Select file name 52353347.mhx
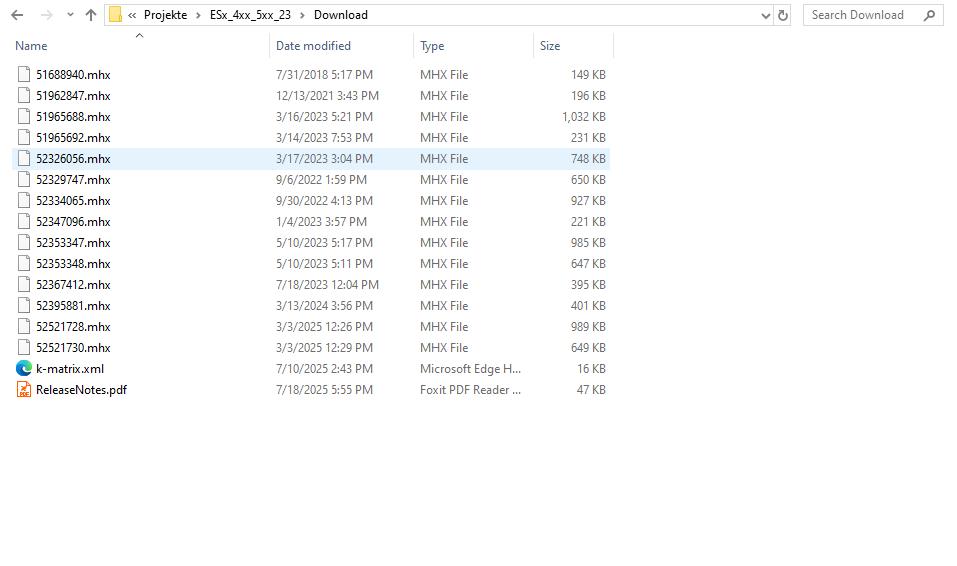 pyautogui.click(x=73, y=242)
